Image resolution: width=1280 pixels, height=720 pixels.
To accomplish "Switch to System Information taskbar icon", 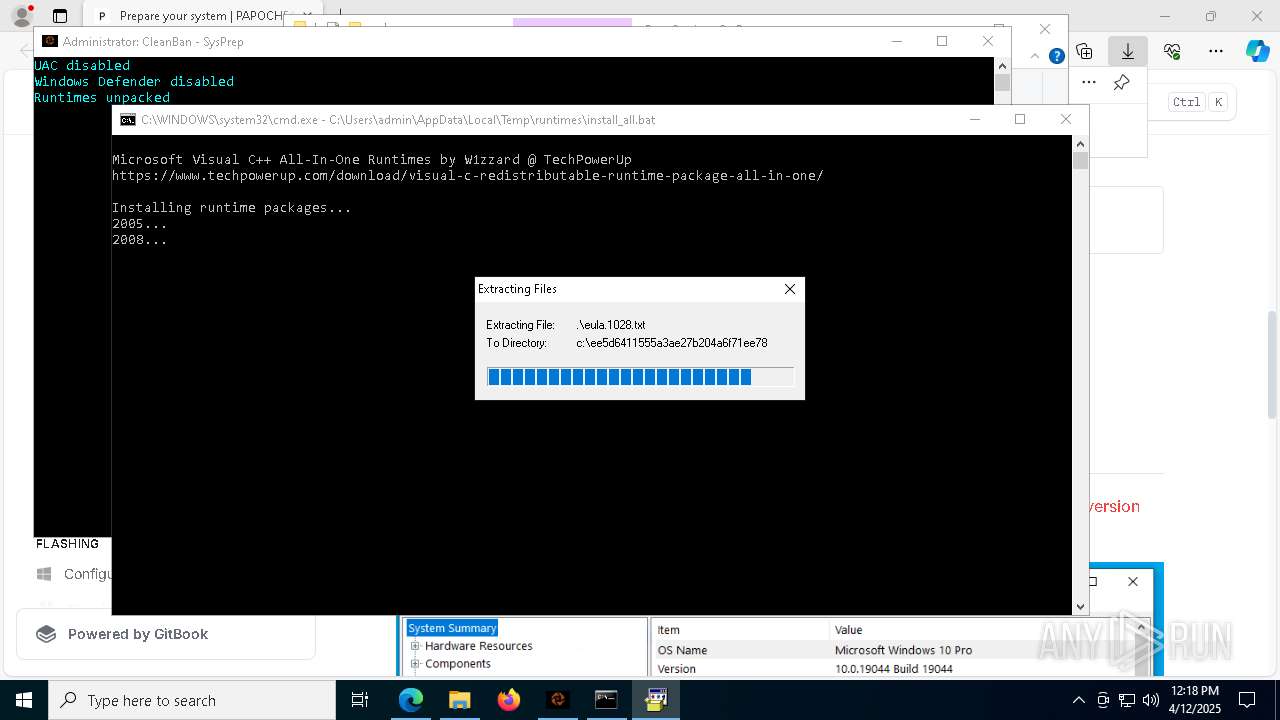I will click(656, 700).
